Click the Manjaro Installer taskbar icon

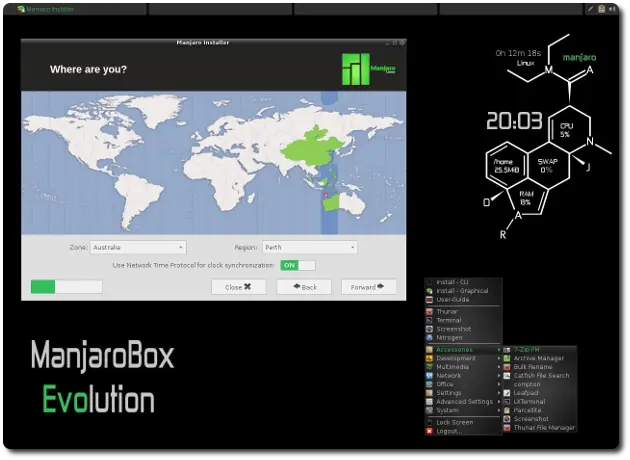point(21,9)
